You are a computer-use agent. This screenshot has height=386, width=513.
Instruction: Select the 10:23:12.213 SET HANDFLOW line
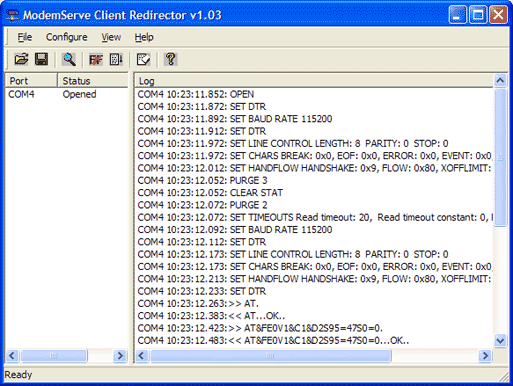pyautogui.click(x=314, y=279)
